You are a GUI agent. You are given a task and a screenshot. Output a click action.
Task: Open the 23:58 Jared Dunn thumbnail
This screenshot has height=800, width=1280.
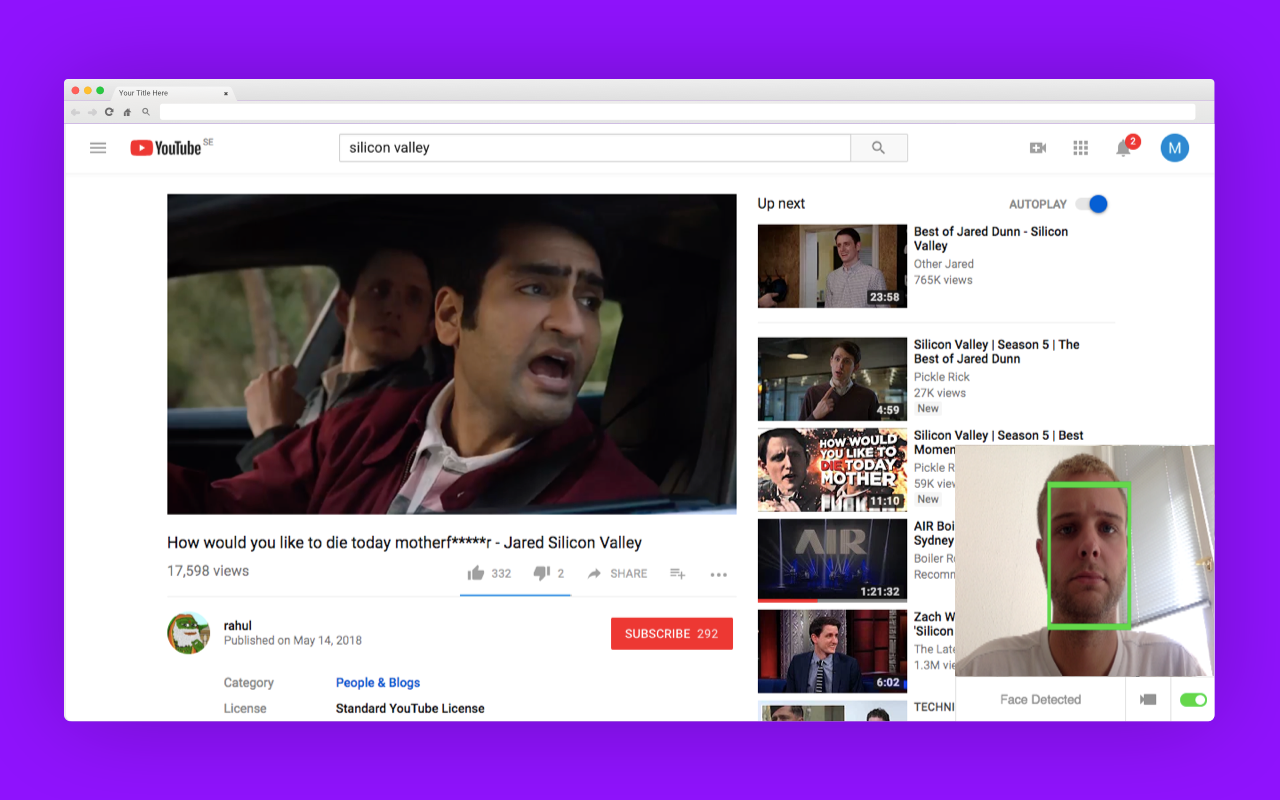(832, 266)
